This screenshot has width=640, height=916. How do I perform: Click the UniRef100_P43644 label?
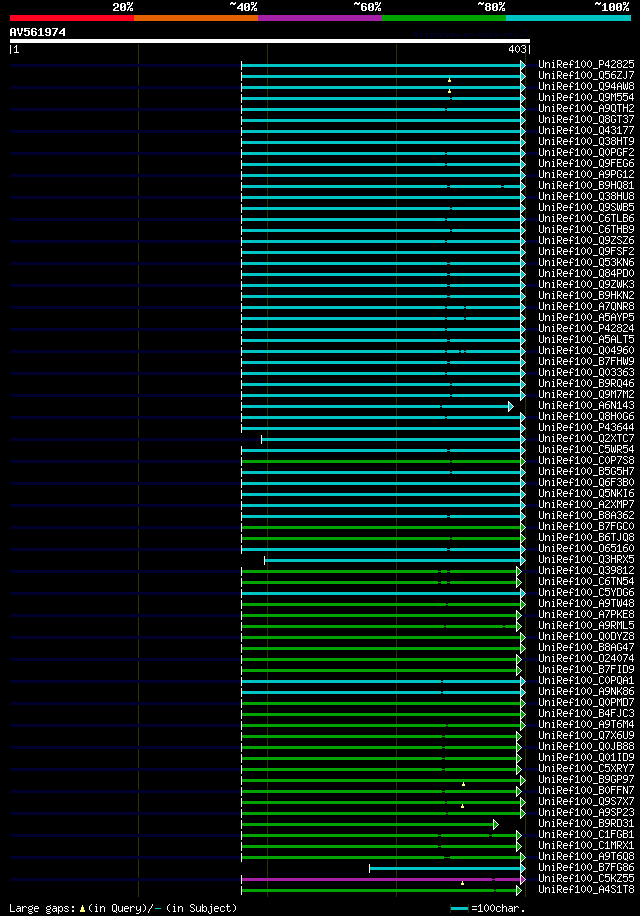coord(586,428)
